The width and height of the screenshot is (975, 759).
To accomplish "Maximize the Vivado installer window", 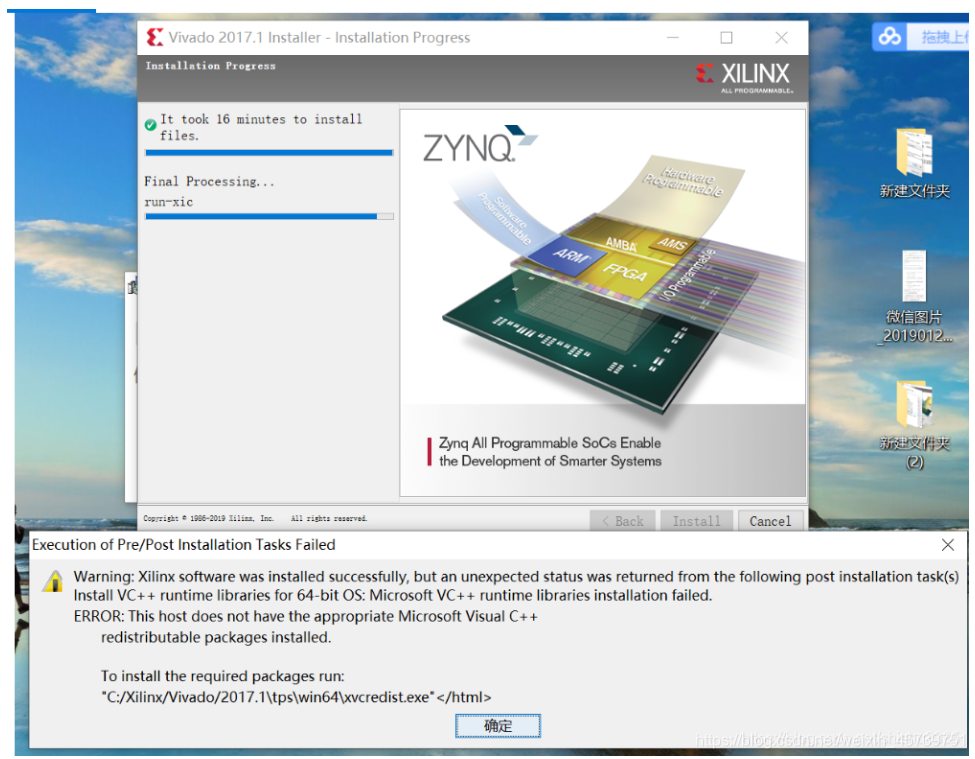I will click(726, 38).
